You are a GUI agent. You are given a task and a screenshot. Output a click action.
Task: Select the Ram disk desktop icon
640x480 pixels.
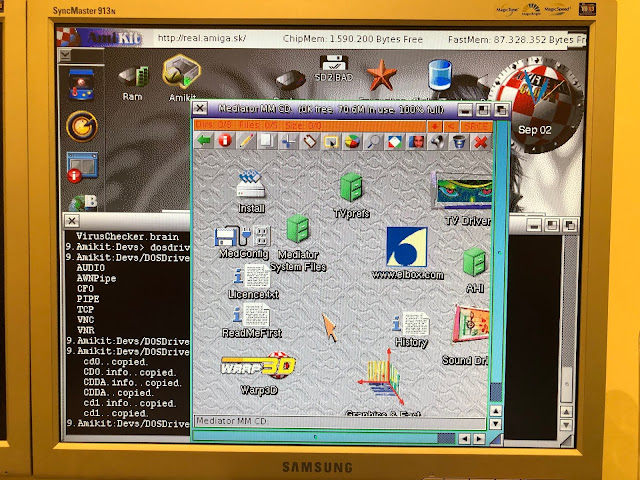[133, 84]
